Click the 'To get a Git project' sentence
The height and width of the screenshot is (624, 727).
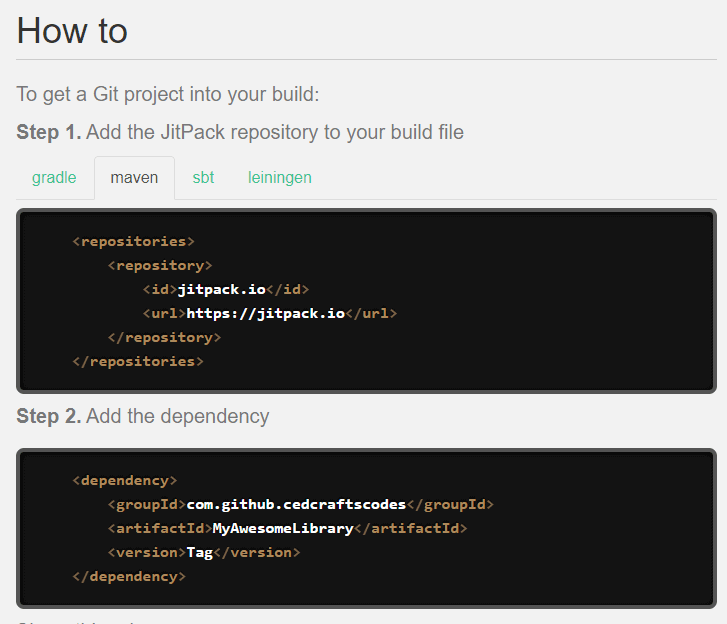[x=167, y=95]
